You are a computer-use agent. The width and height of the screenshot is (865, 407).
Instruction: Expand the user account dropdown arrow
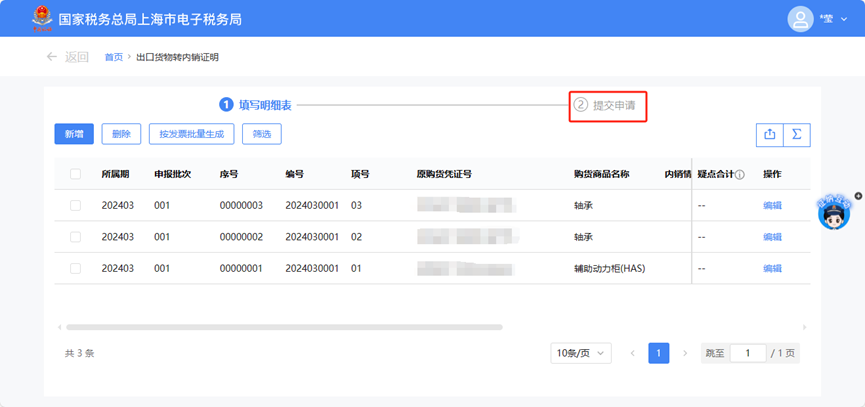pyautogui.click(x=843, y=19)
